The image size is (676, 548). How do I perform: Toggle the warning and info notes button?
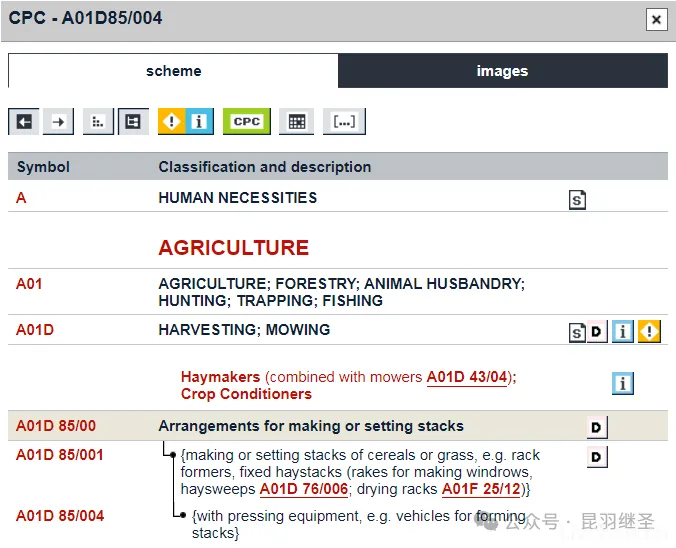point(185,121)
